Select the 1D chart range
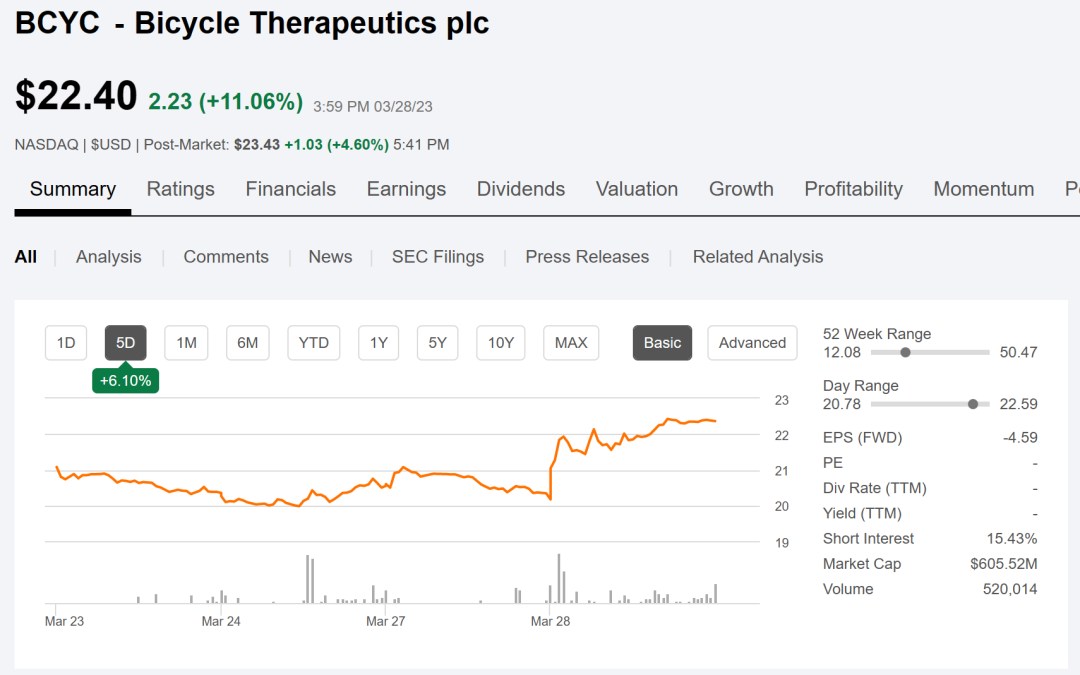Image resolution: width=1080 pixels, height=675 pixels. (x=66, y=343)
